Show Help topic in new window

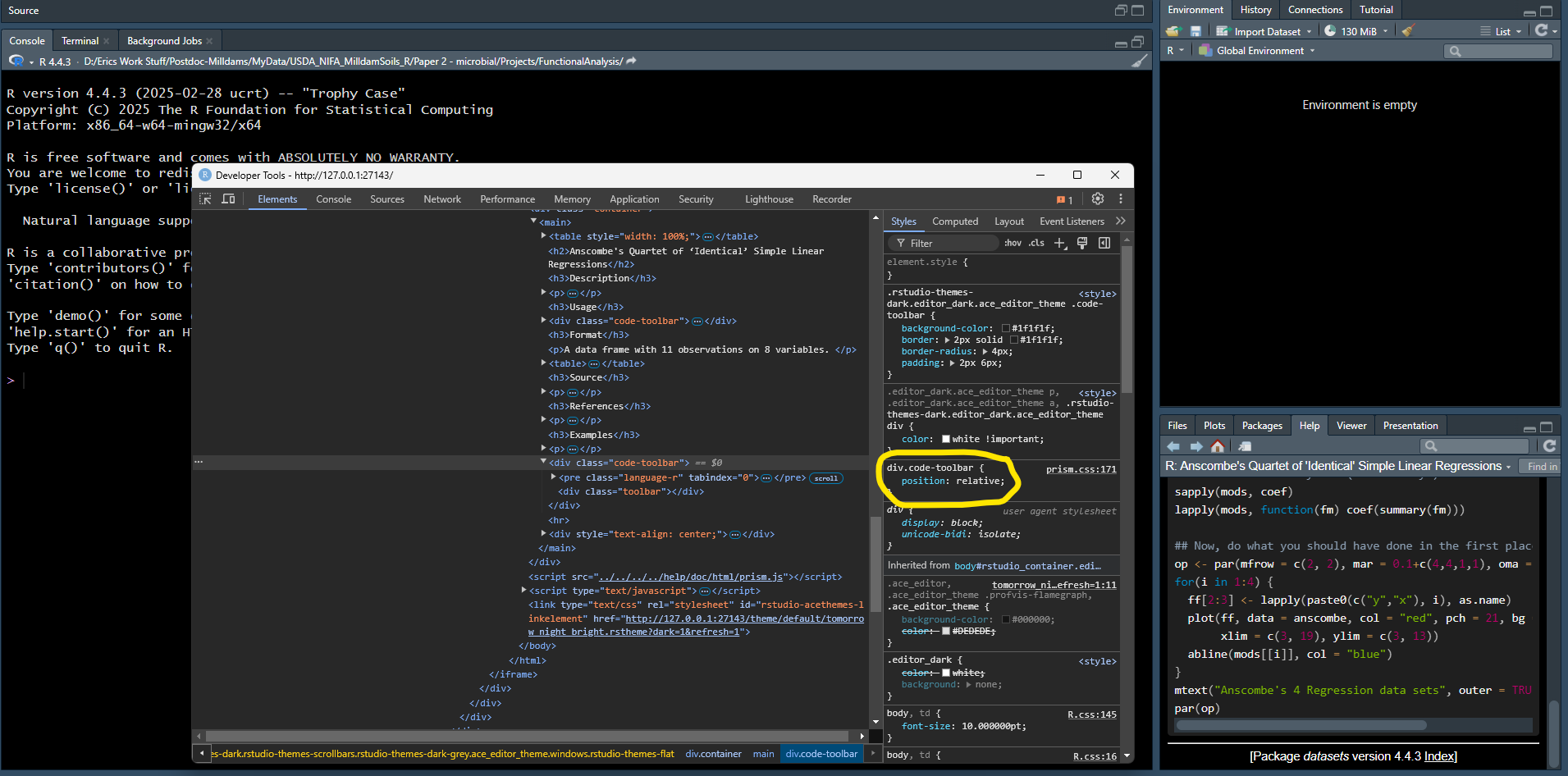click(1245, 446)
